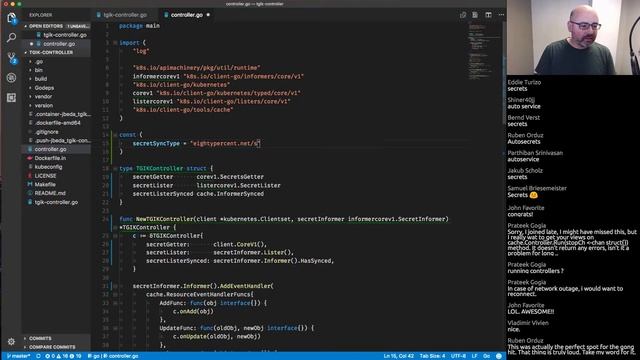Click the UTF-8 encoding indicator
Image resolution: width=640 pixels, height=360 pixels.
458,356
